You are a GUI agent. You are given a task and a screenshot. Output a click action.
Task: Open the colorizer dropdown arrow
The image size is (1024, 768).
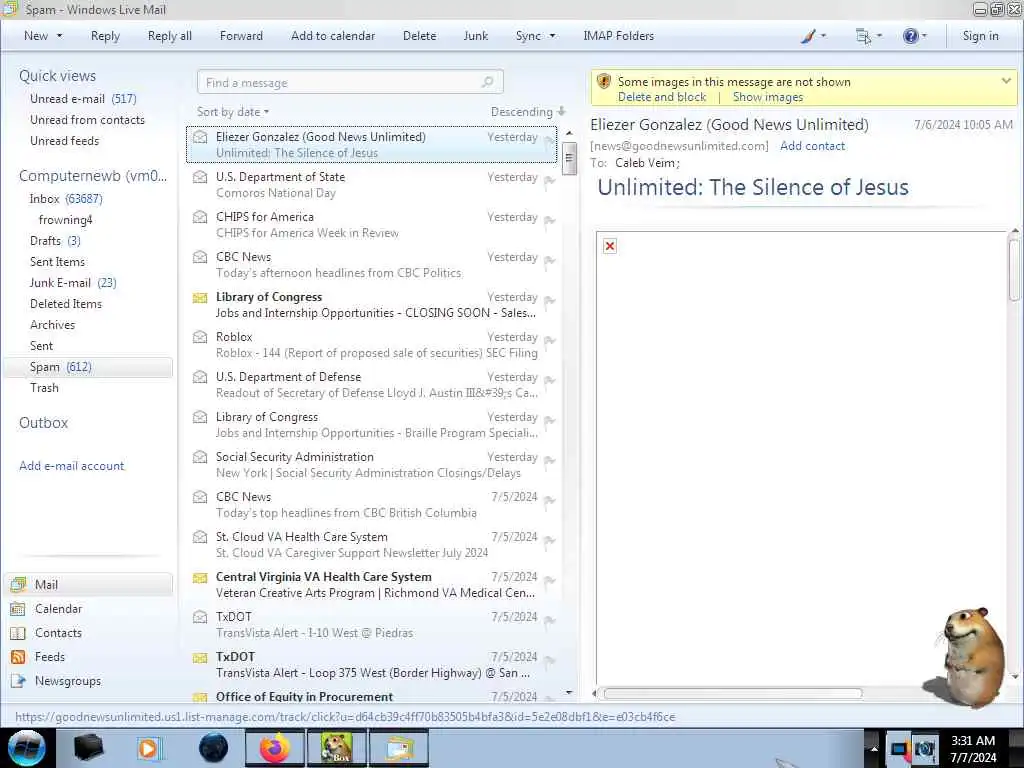824,36
